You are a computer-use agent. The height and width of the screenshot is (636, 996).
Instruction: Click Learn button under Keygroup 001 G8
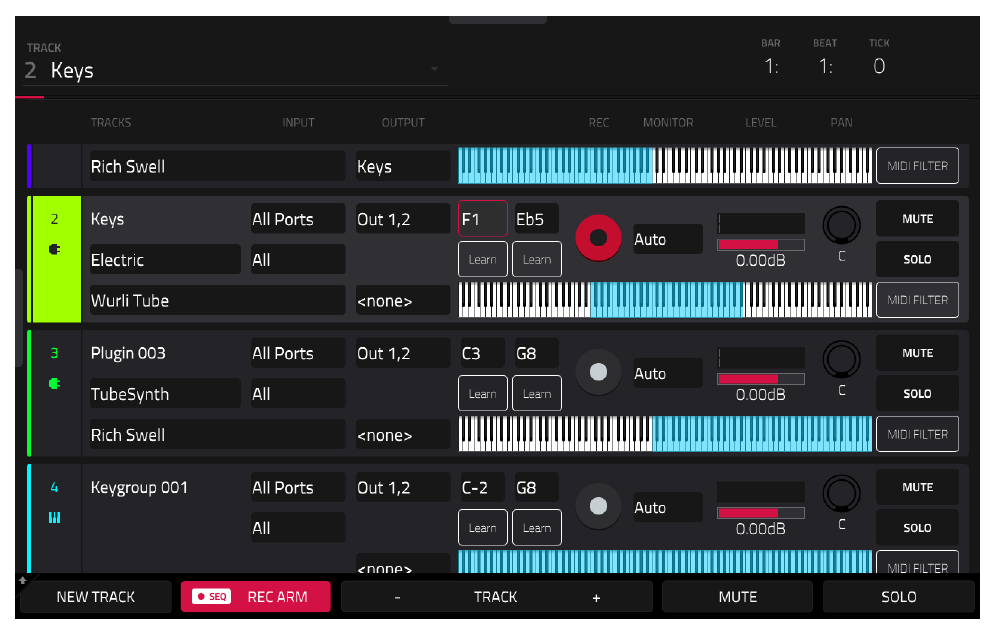pyautogui.click(x=537, y=527)
